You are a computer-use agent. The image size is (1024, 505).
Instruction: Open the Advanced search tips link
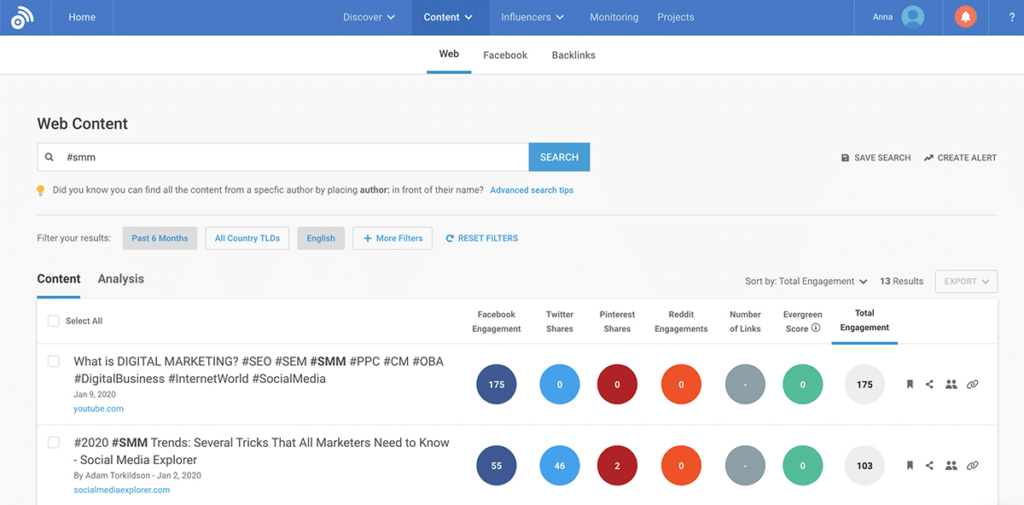(x=531, y=190)
